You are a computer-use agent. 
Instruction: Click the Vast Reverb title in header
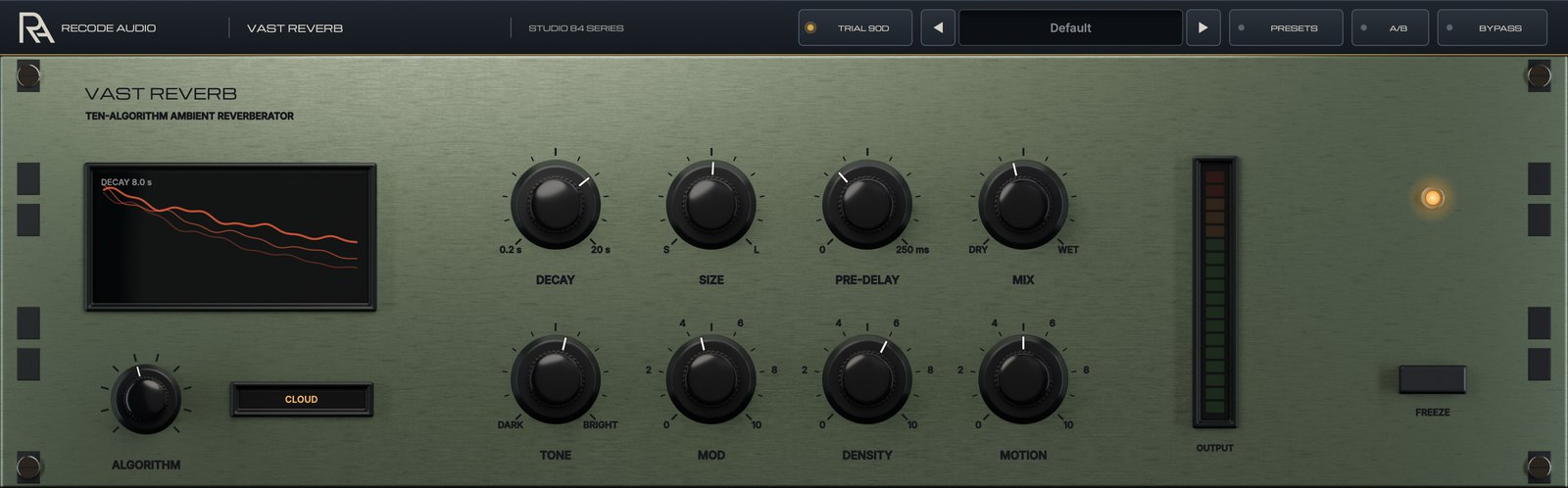[x=295, y=28]
